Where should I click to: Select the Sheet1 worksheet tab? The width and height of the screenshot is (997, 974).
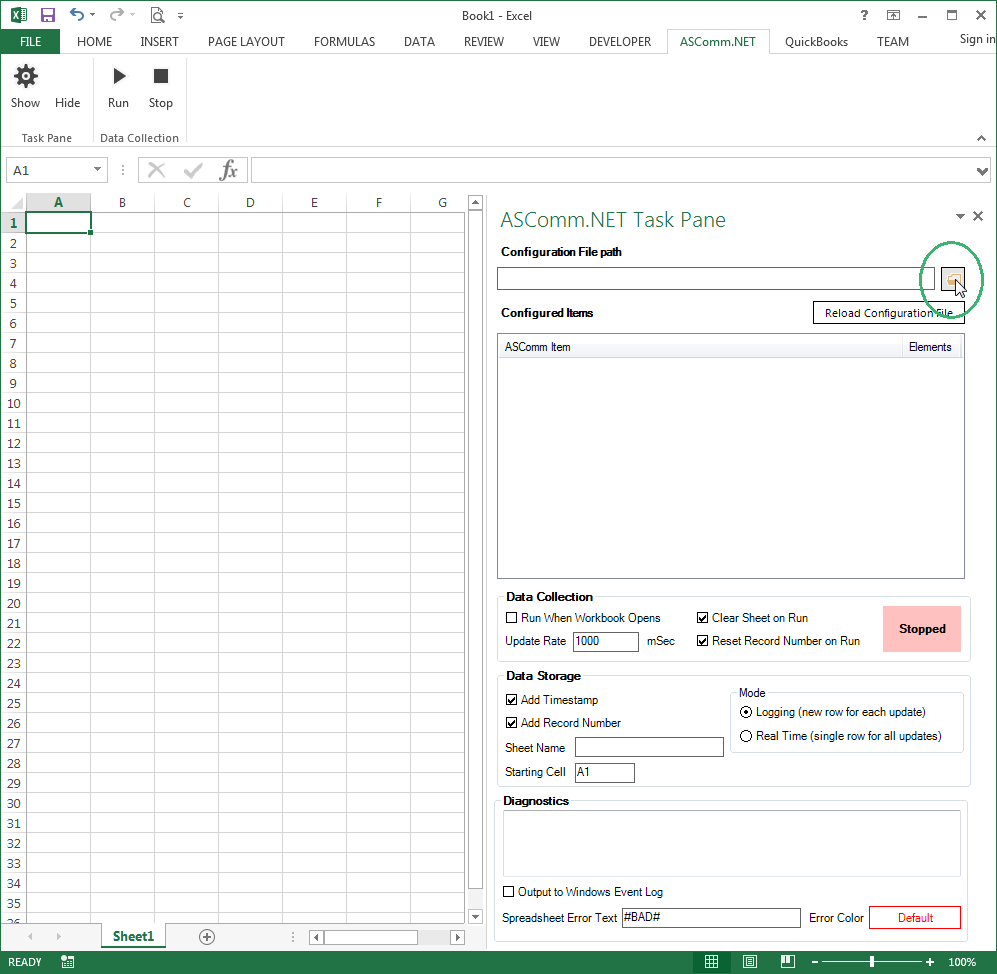(x=134, y=936)
